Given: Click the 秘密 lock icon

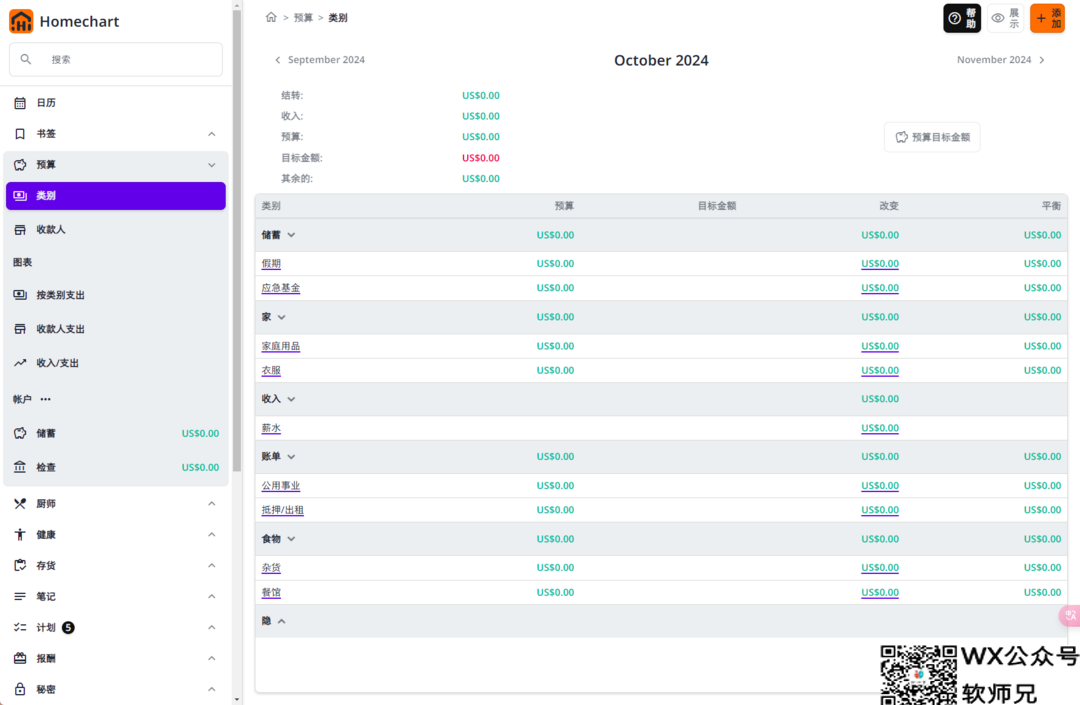Looking at the screenshot, I should click(20, 689).
